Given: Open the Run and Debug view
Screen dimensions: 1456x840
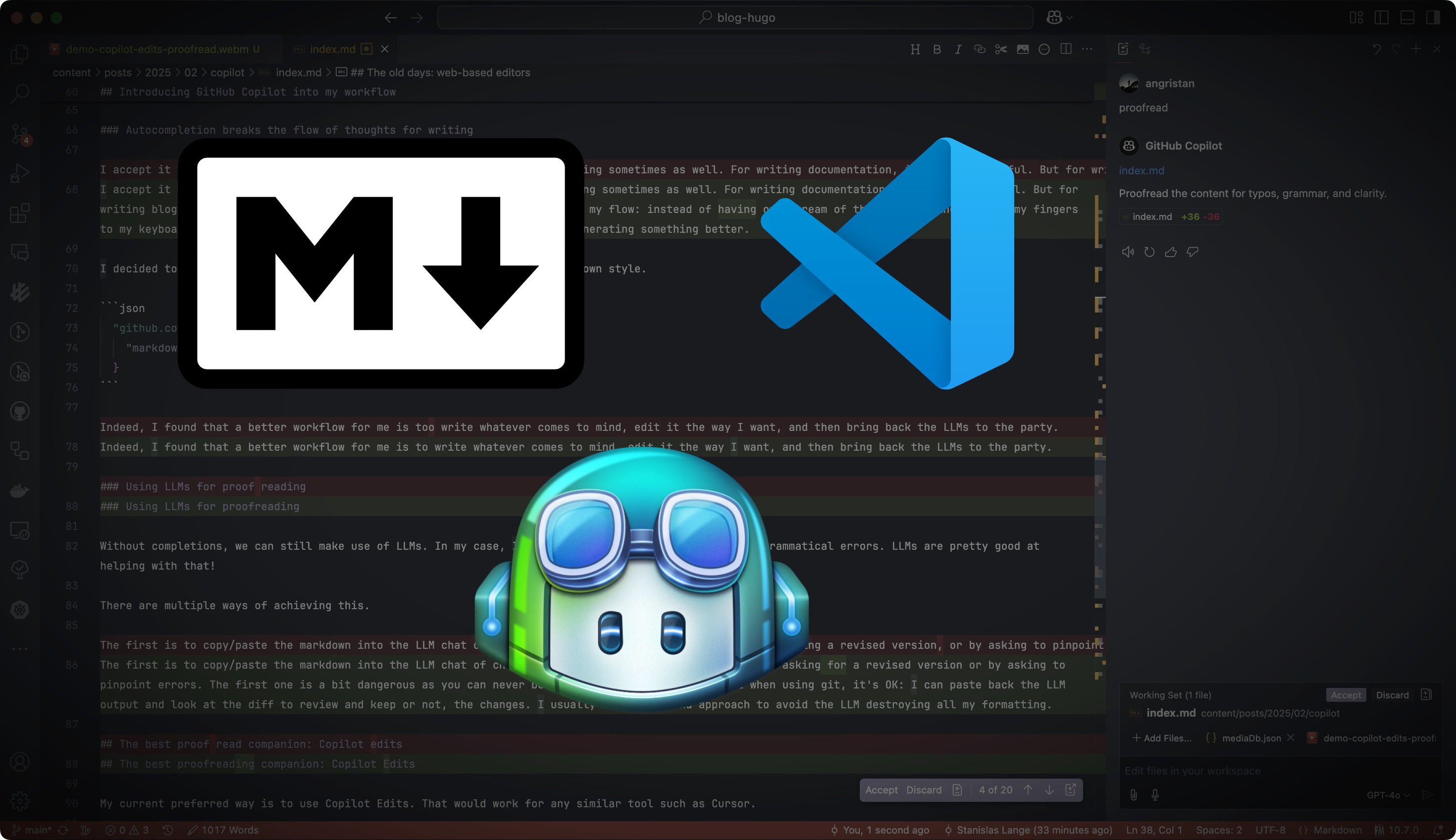Looking at the screenshot, I should click(x=20, y=173).
